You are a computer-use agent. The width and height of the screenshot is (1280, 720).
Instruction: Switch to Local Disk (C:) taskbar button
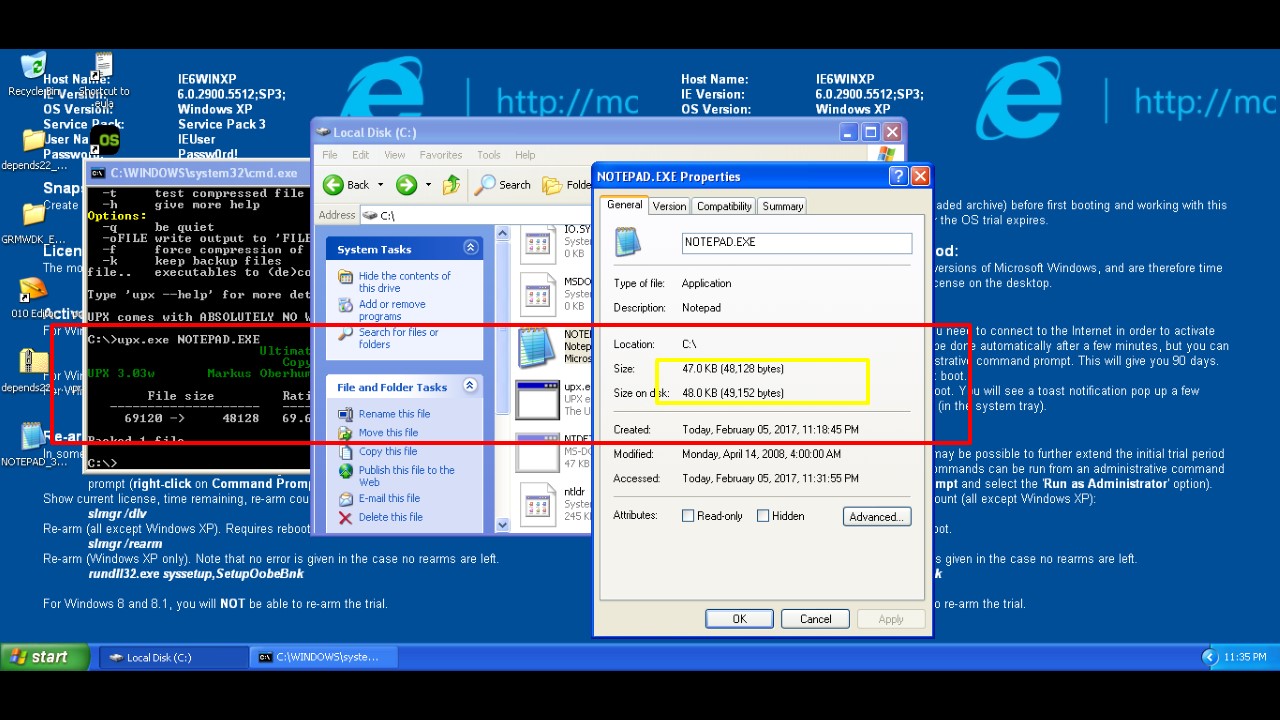click(173, 657)
